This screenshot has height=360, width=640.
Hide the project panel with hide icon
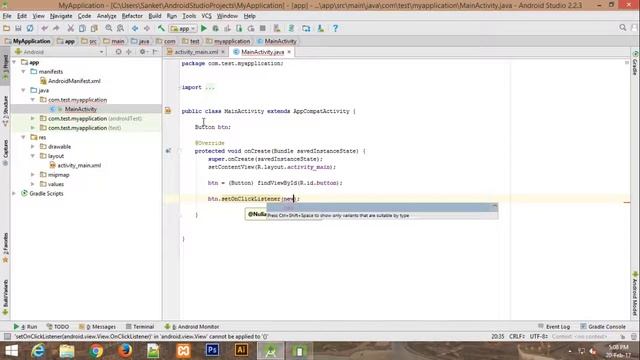(155, 52)
